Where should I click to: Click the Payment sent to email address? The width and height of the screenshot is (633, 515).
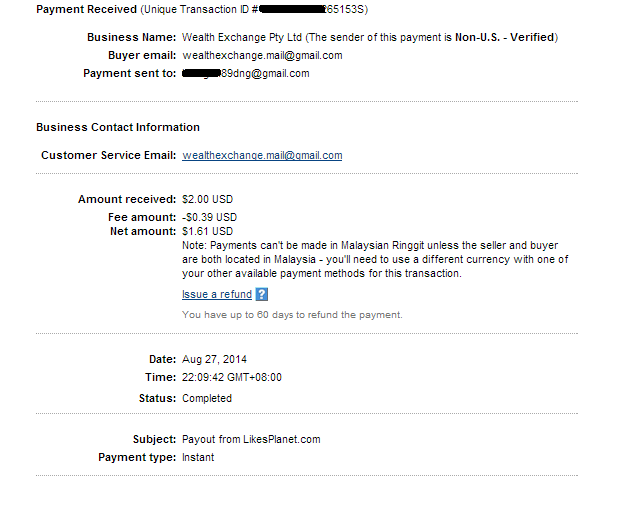click(246, 73)
